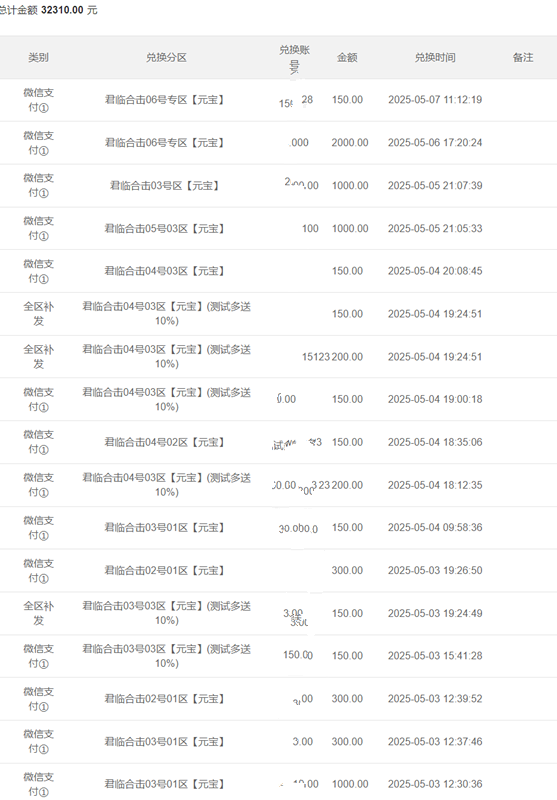The image size is (557, 800).
Task: Click the 类别 column header
Action: click(x=38, y=58)
